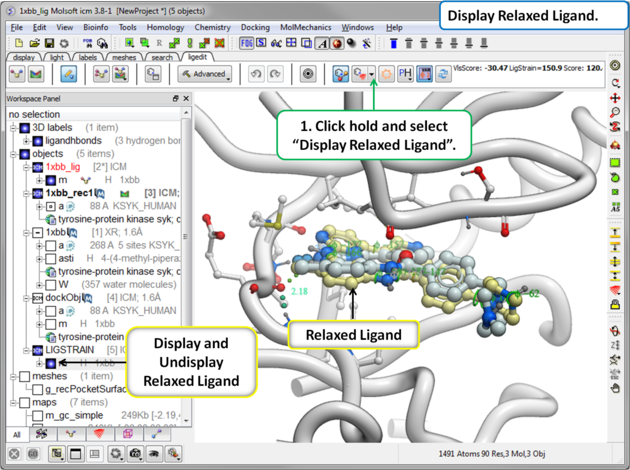Click the red triangle tab at panel bottom
Image resolution: width=630 pixels, height=470 pixels.
pyautogui.click(x=98, y=434)
